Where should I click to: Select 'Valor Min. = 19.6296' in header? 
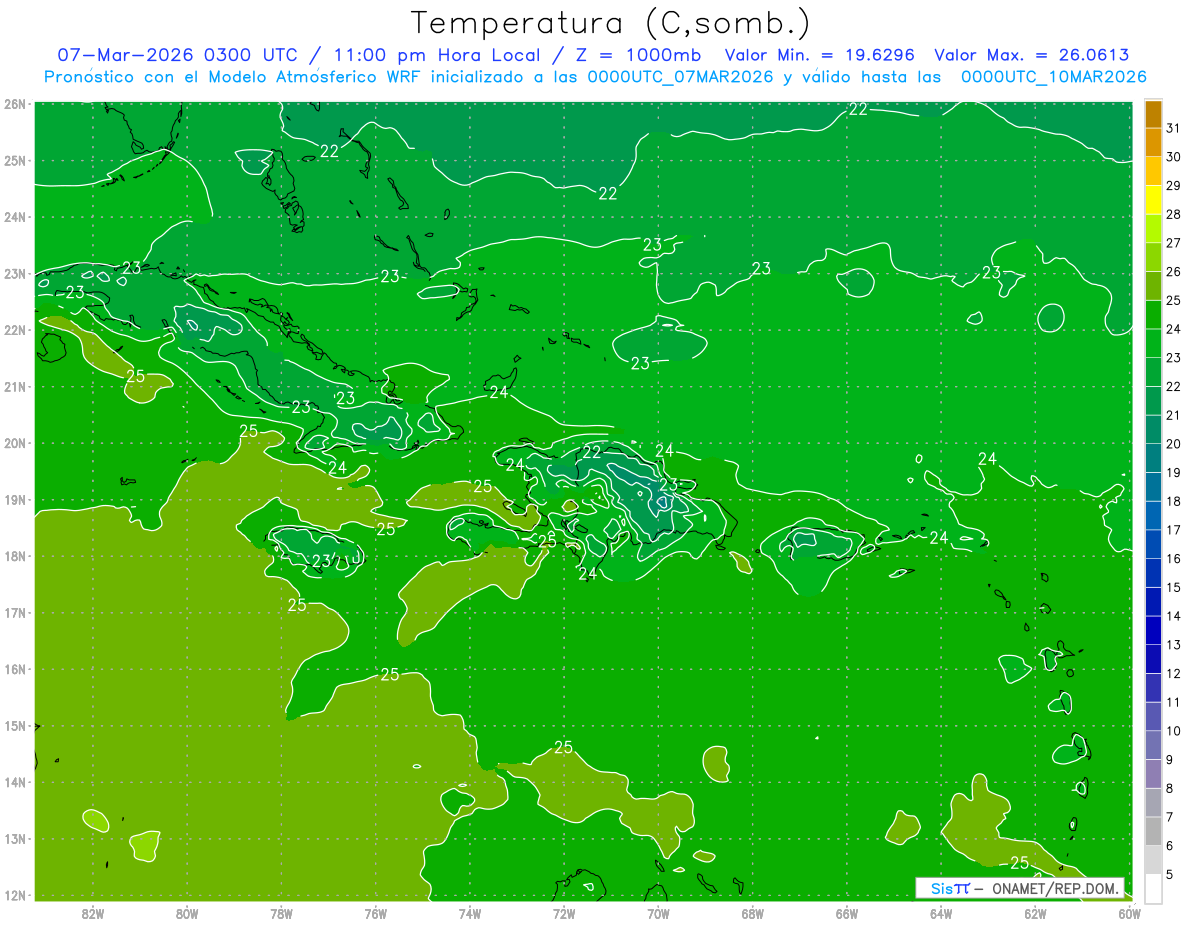[818, 55]
